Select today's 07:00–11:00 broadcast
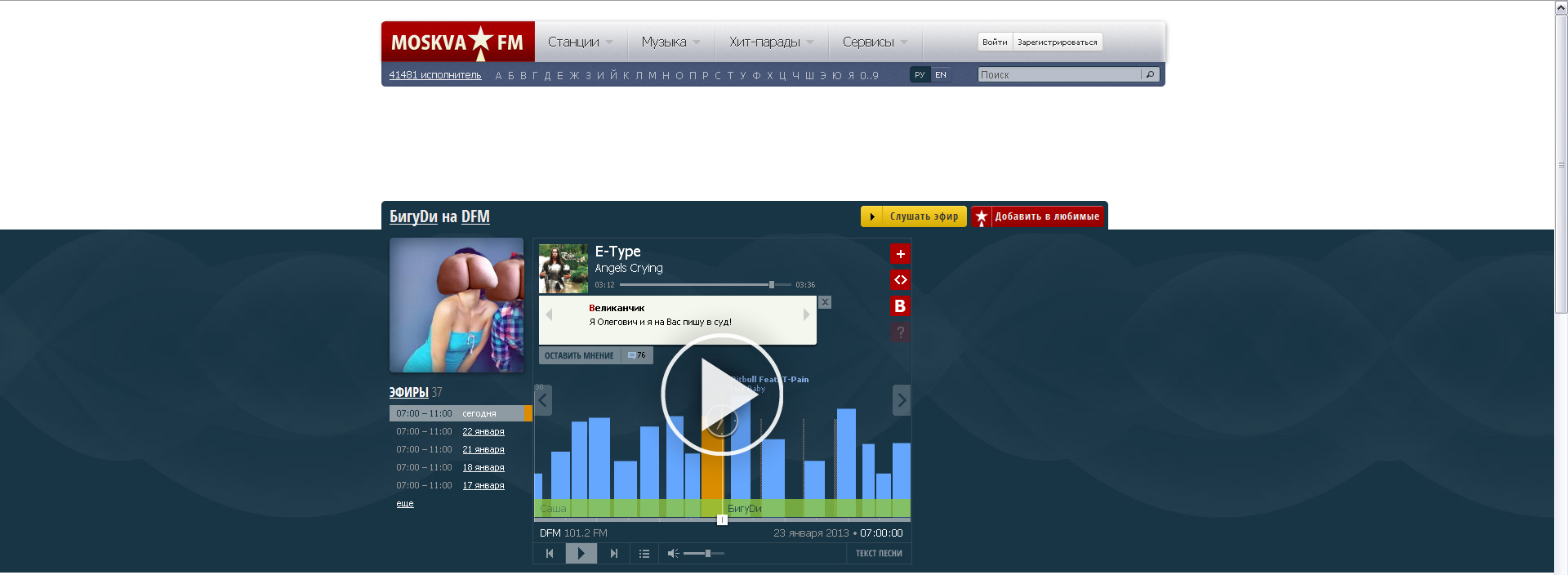The height and width of the screenshot is (575, 1568). pyautogui.click(x=461, y=413)
